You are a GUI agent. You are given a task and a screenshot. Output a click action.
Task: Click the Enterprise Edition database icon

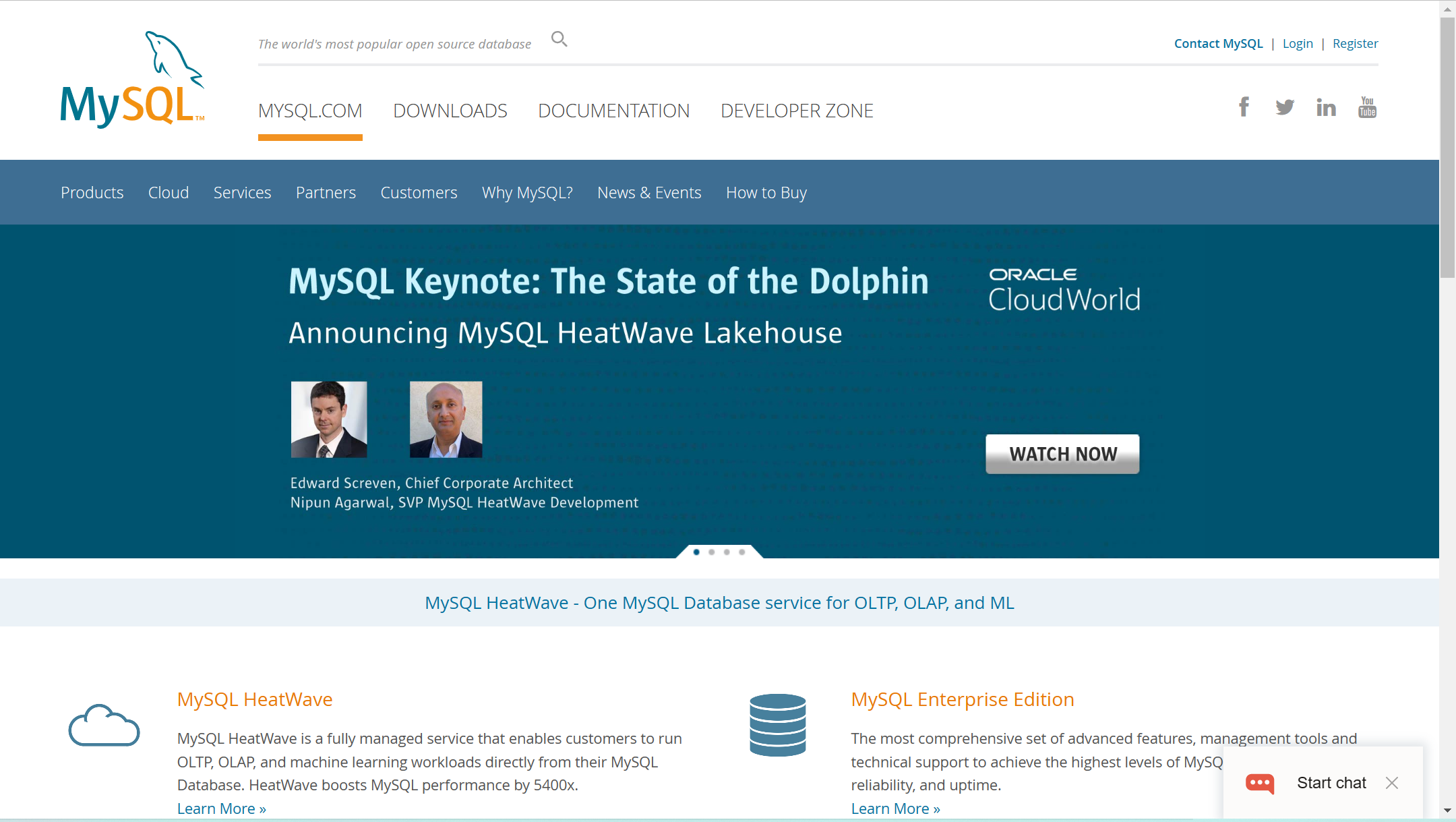[777, 725]
